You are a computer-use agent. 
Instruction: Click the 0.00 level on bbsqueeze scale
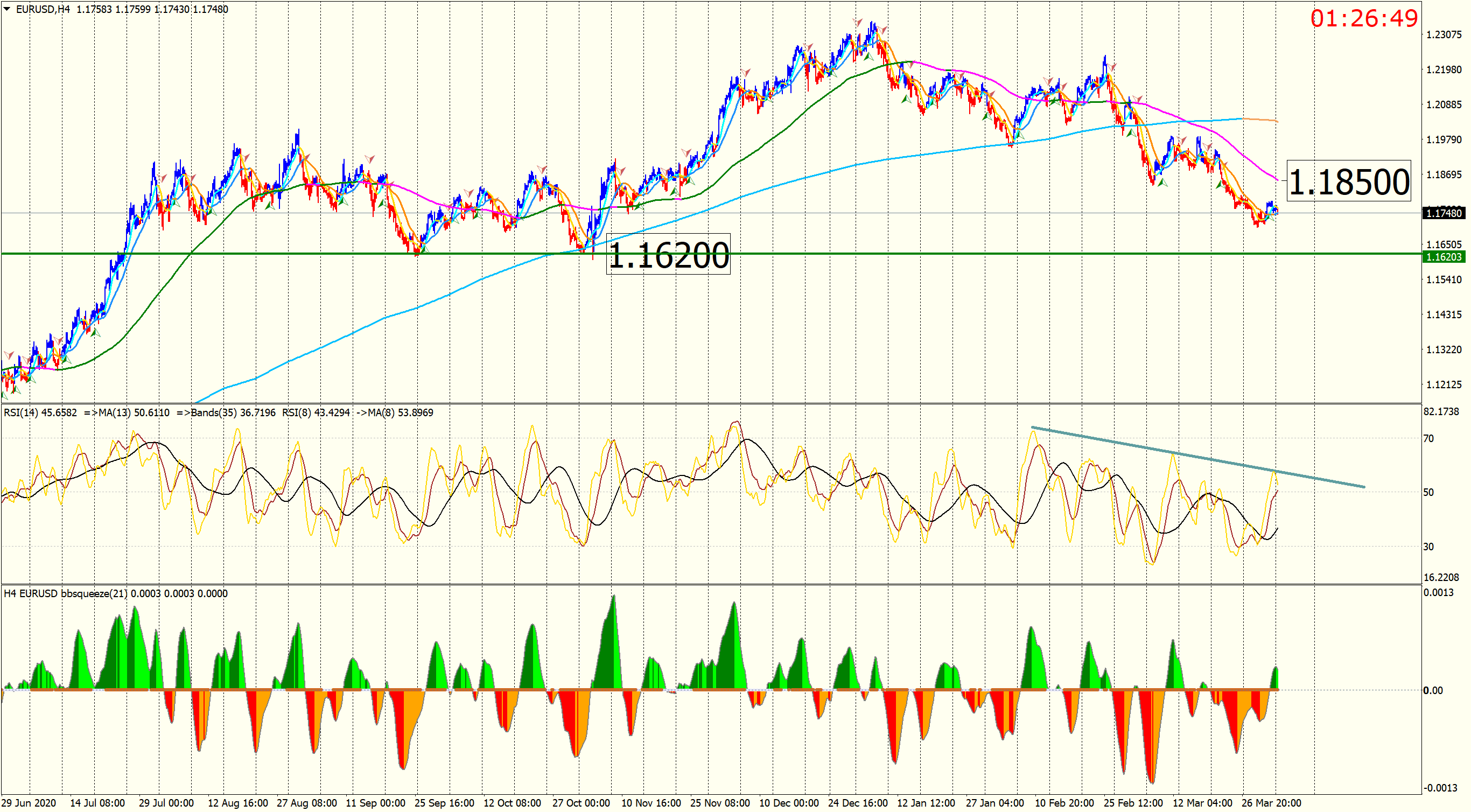click(1432, 690)
